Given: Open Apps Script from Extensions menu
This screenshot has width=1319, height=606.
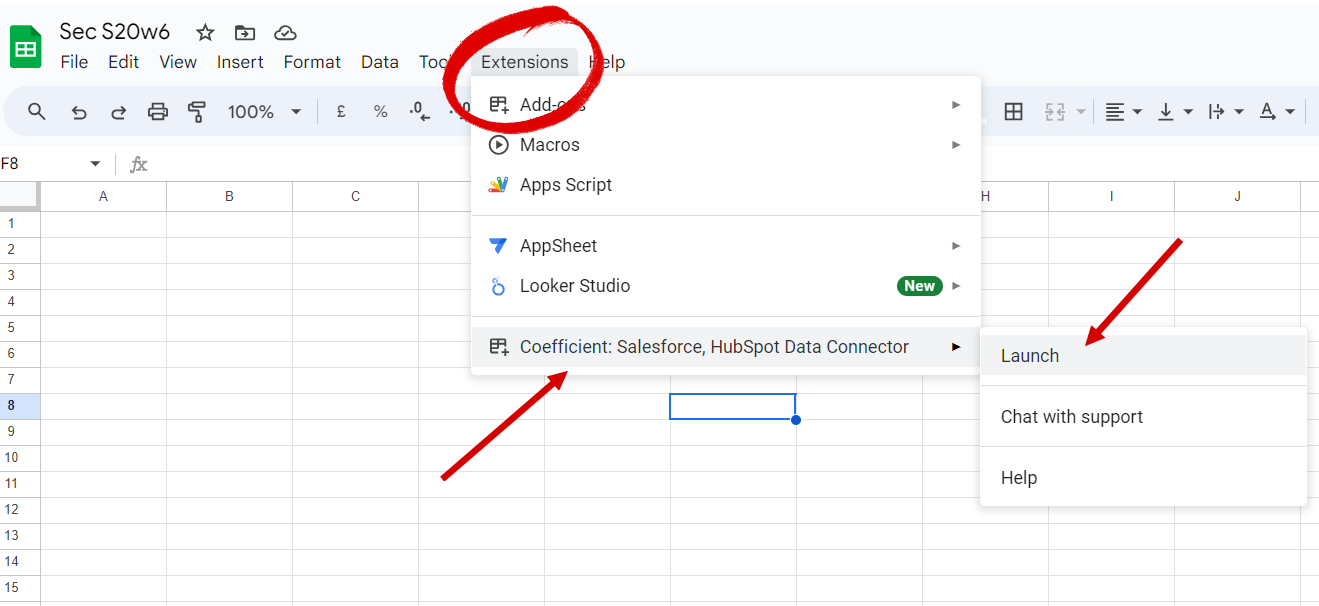Looking at the screenshot, I should tap(565, 185).
